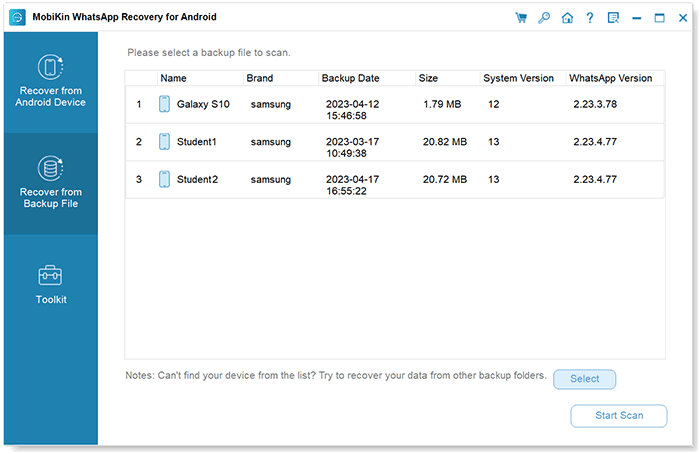Open help via question mark icon

coord(590,18)
